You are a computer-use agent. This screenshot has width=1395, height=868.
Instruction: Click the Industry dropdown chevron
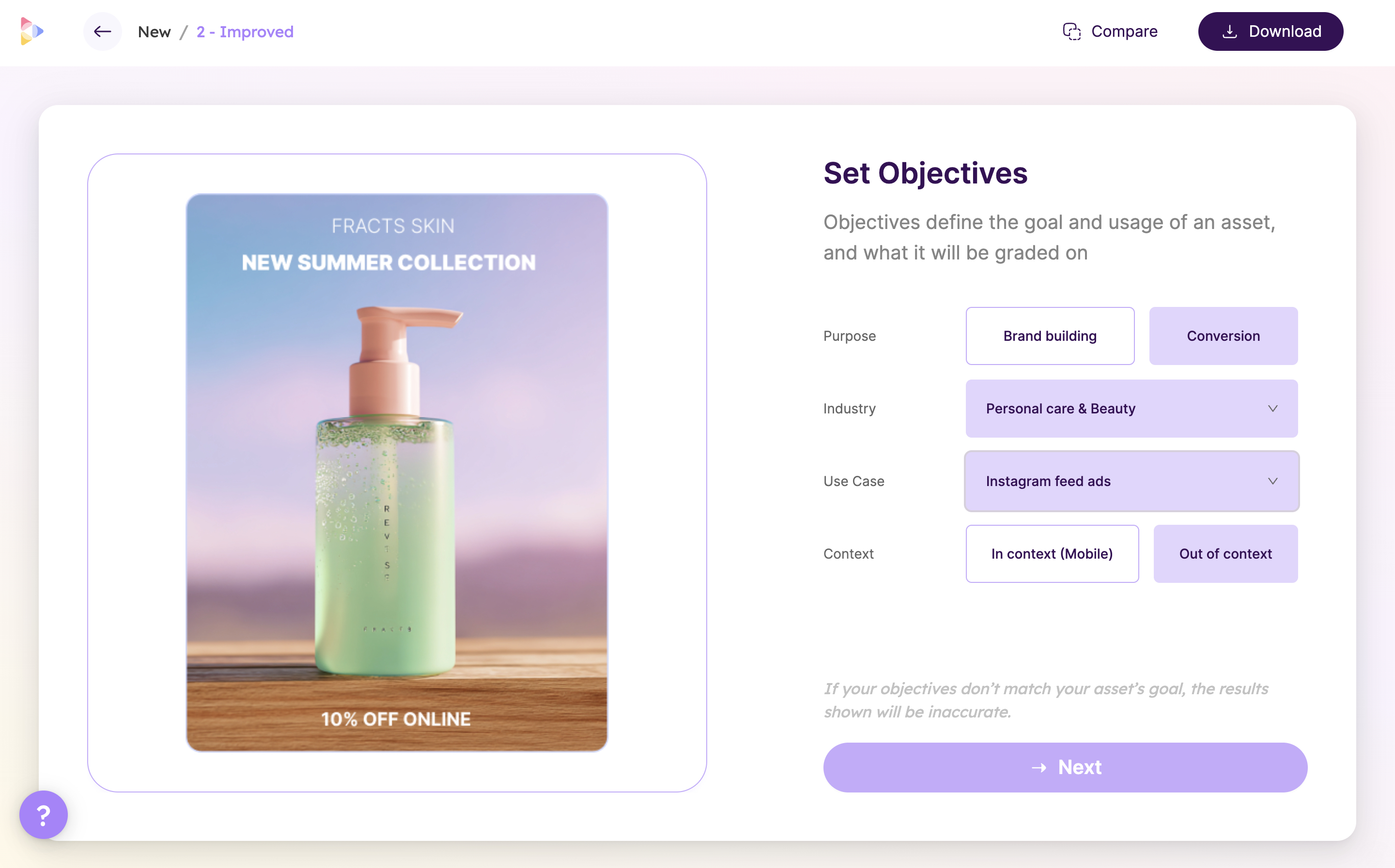coord(1272,409)
